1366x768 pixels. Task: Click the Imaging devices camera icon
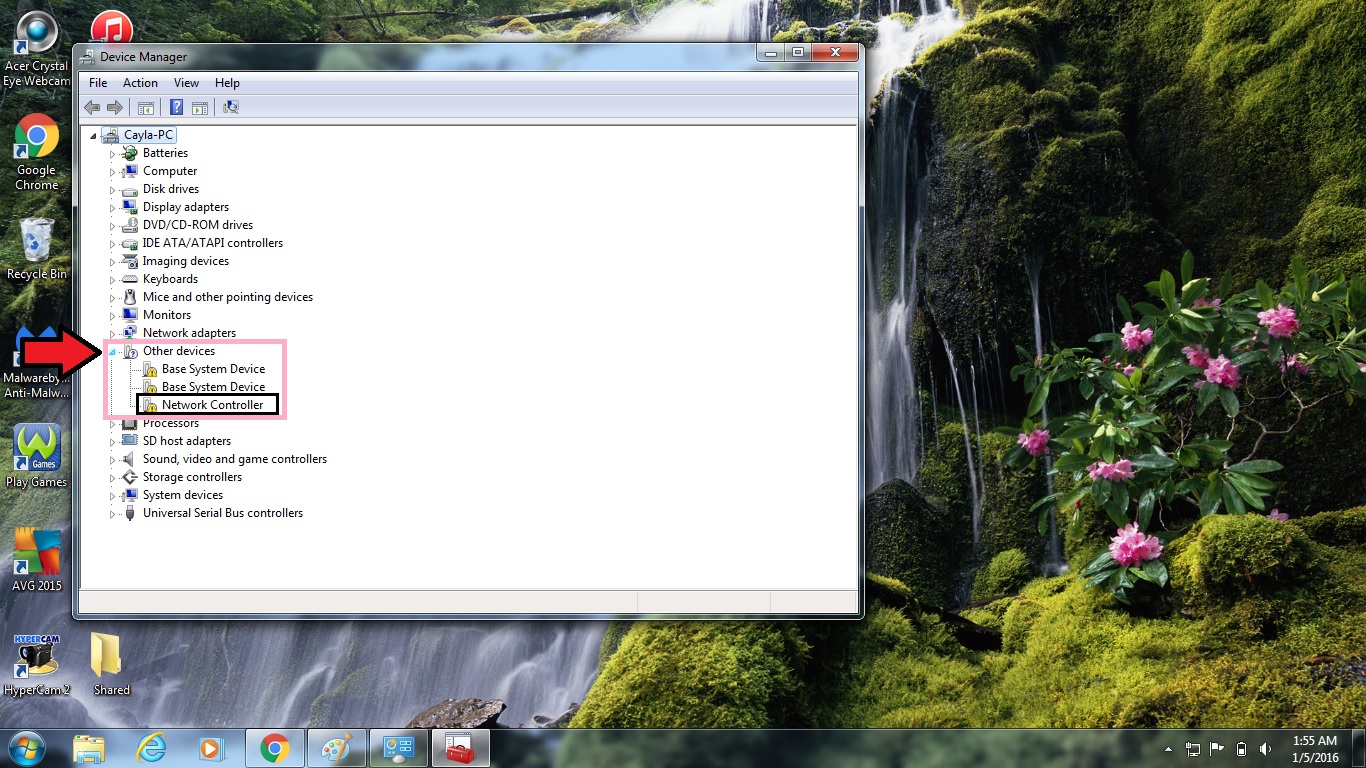[x=129, y=261]
